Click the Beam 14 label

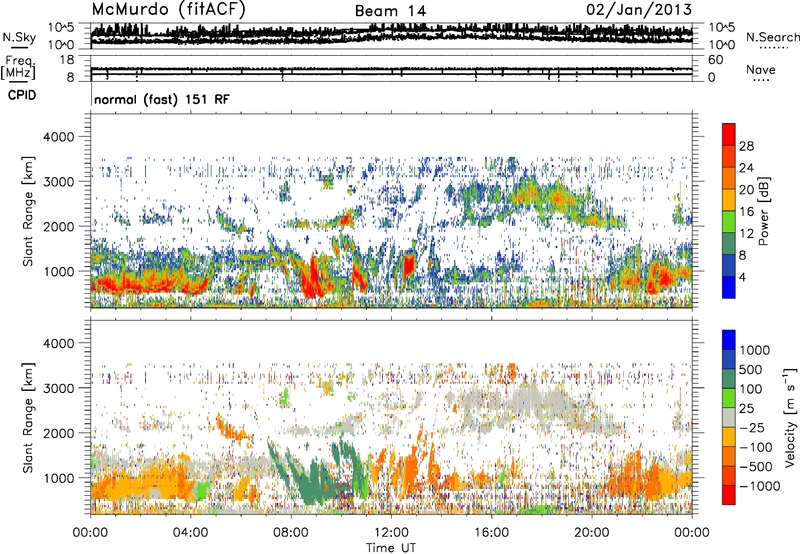[390, 11]
